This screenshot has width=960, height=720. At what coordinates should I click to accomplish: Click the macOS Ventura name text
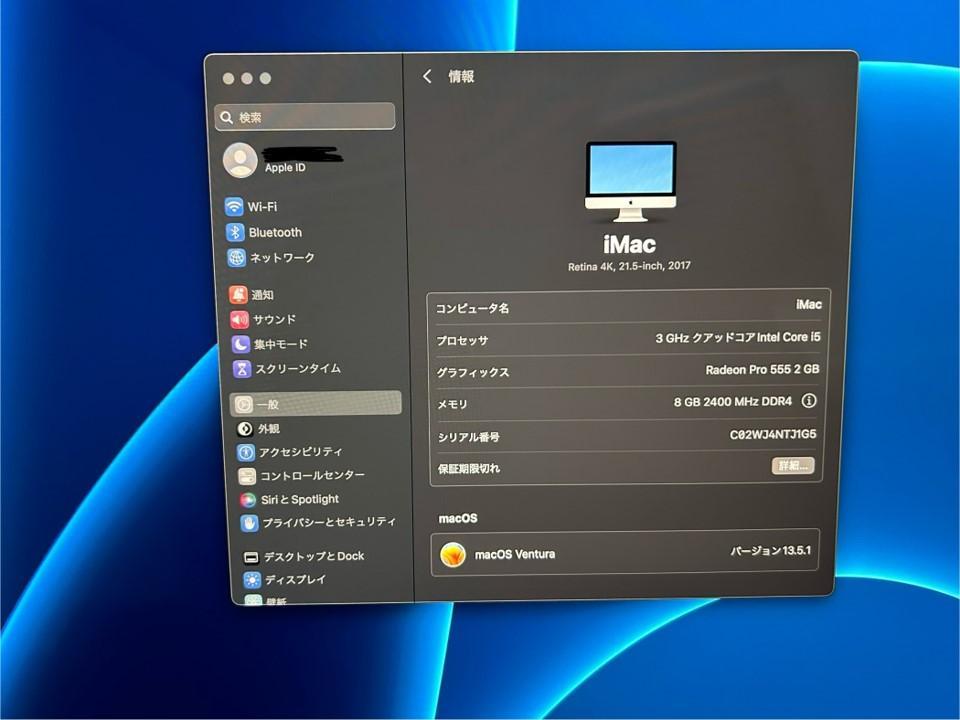(x=515, y=555)
